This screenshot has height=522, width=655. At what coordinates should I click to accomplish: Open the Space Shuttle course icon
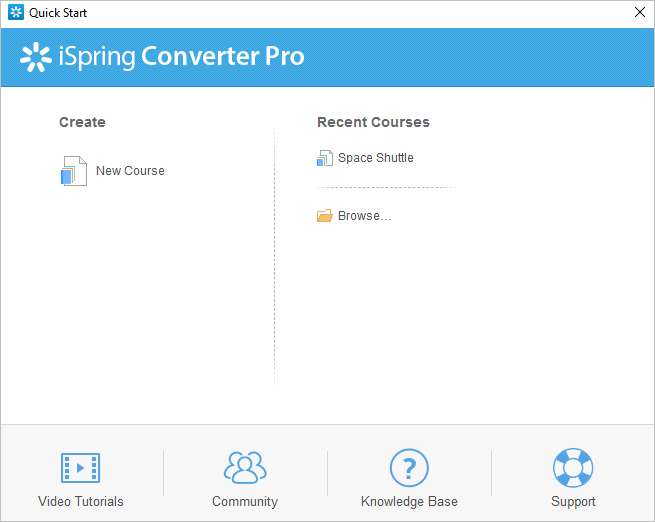pyautogui.click(x=324, y=158)
